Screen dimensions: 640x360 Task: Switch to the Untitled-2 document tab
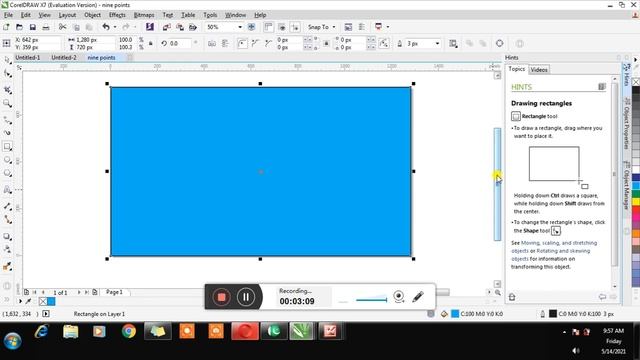(64, 58)
